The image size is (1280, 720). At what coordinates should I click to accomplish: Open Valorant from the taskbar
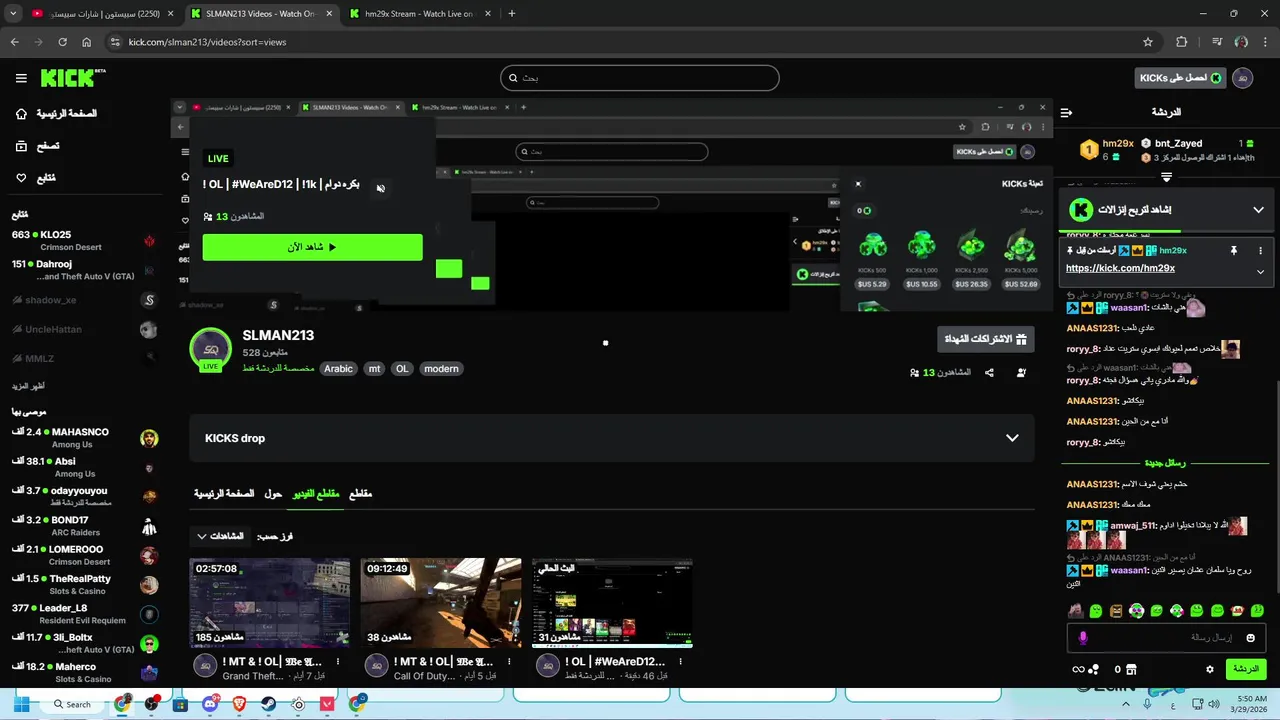tap(327, 704)
